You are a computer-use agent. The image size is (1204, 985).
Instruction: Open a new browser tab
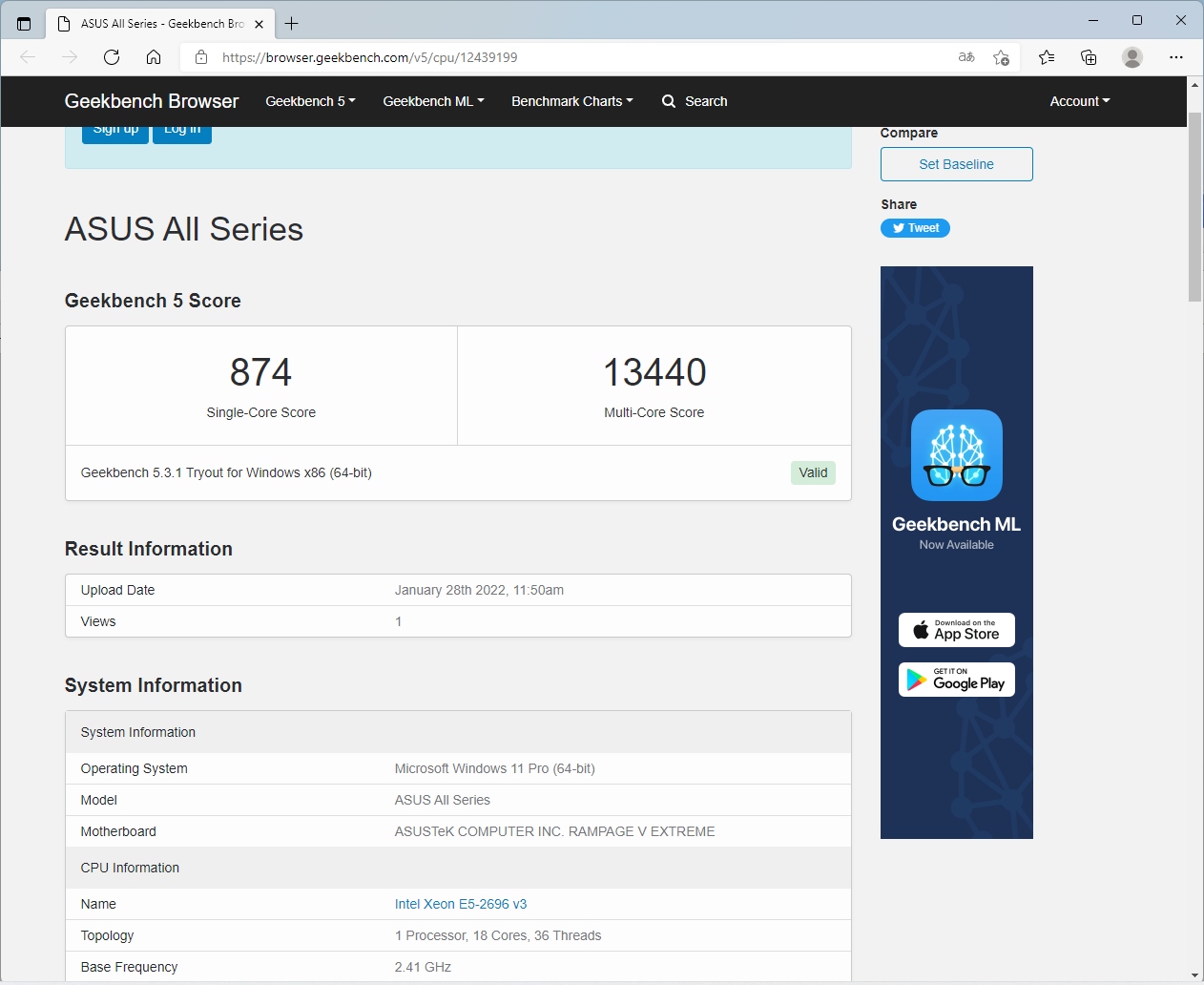click(x=292, y=23)
